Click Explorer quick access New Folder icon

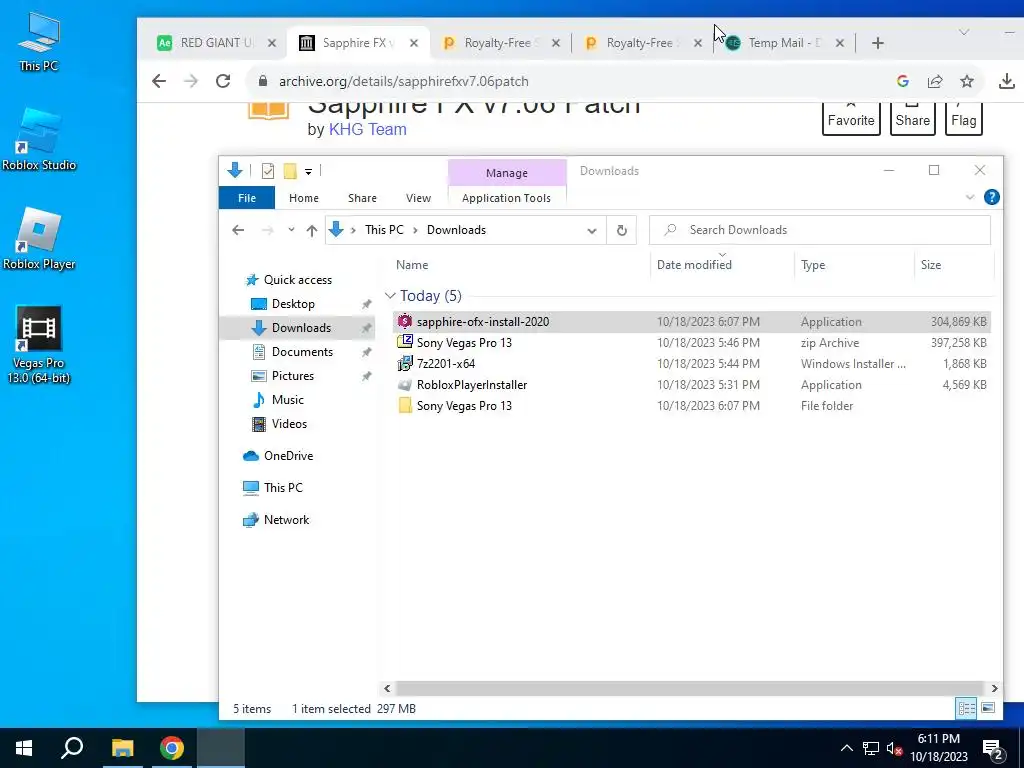point(290,171)
